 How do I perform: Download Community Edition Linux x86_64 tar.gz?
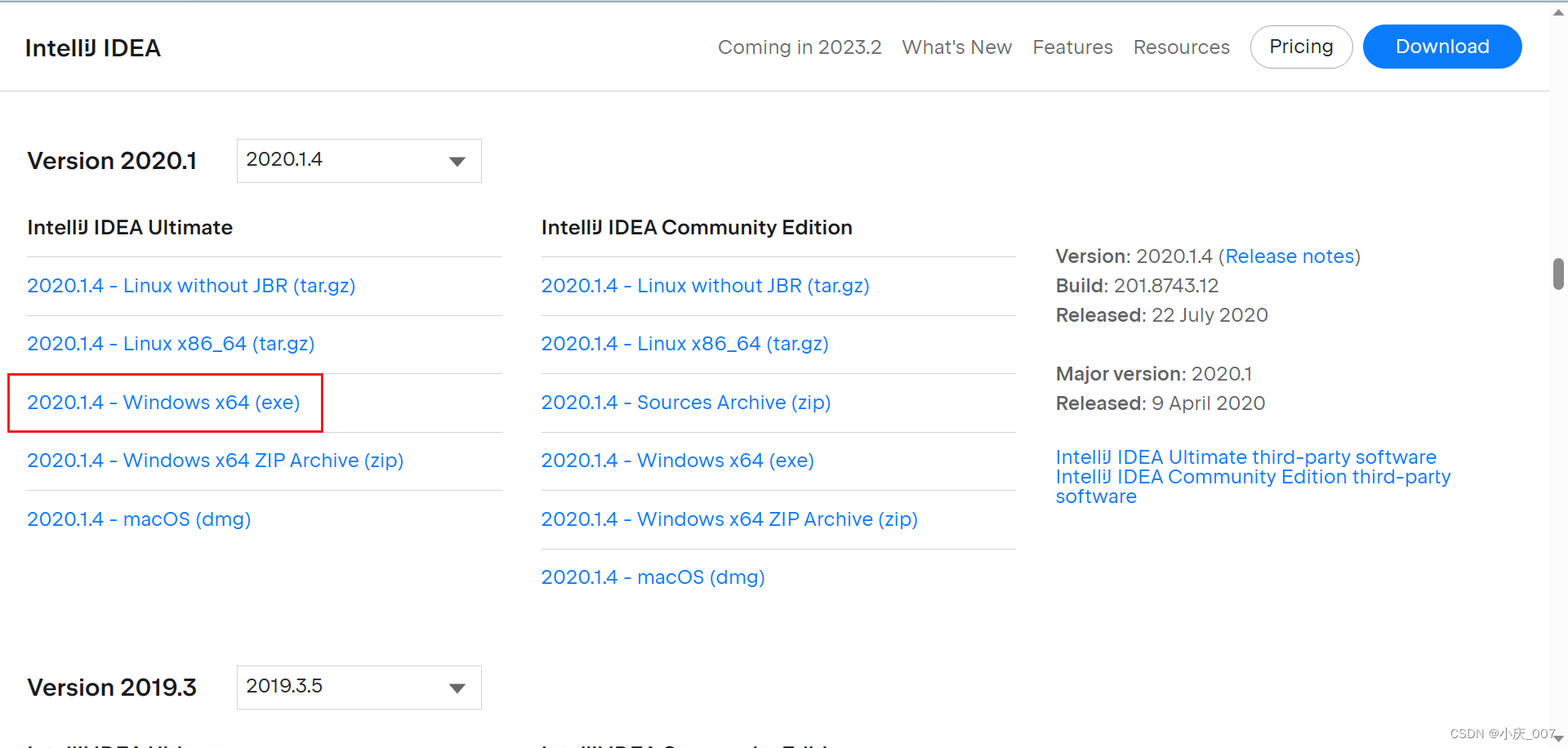(684, 343)
